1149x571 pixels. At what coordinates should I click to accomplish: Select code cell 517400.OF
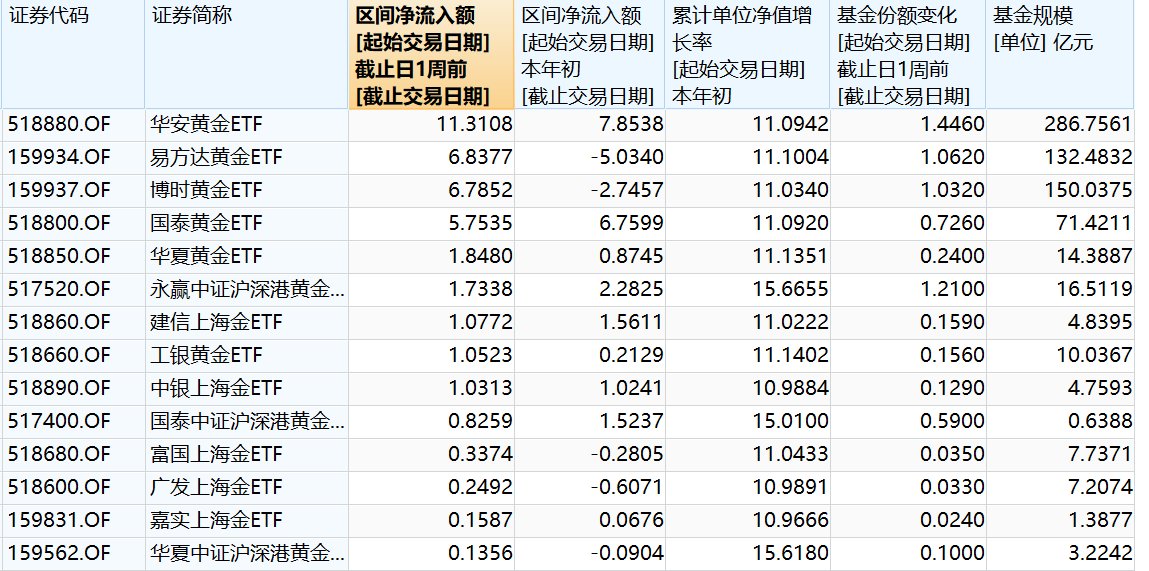click(x=59, y=421)
